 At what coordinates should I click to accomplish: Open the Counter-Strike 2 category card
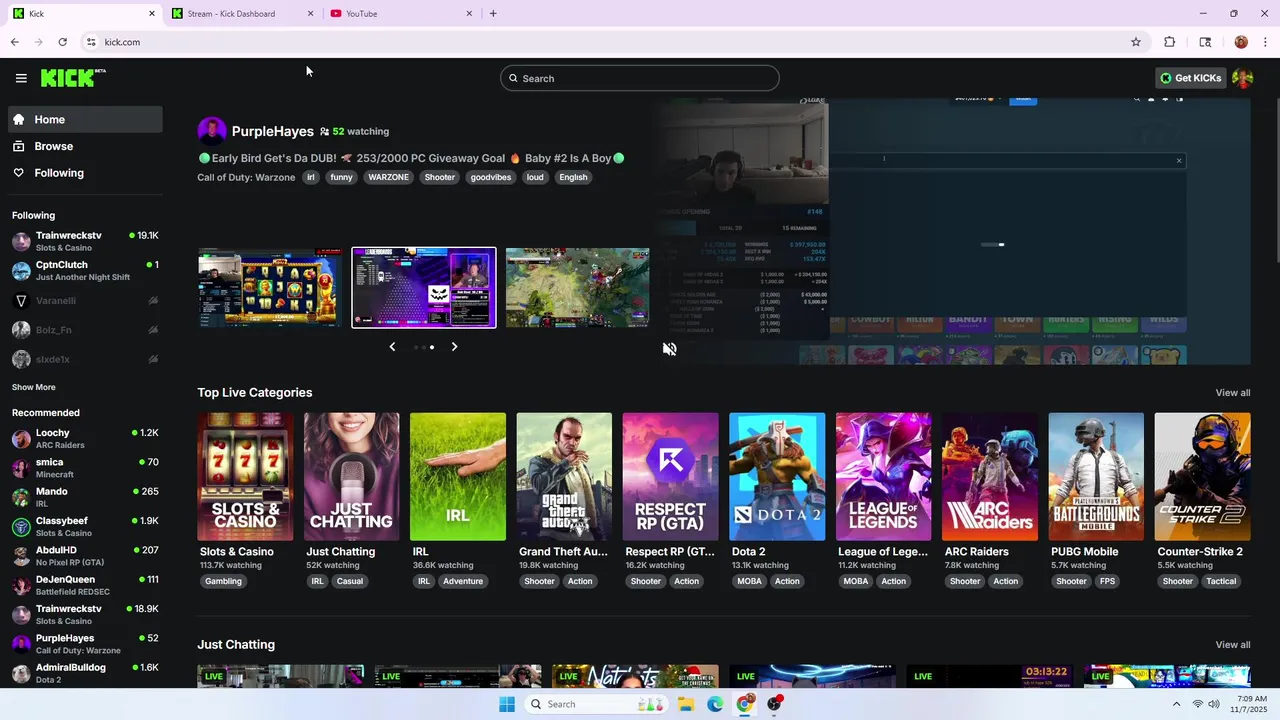tap(1202, 477)
